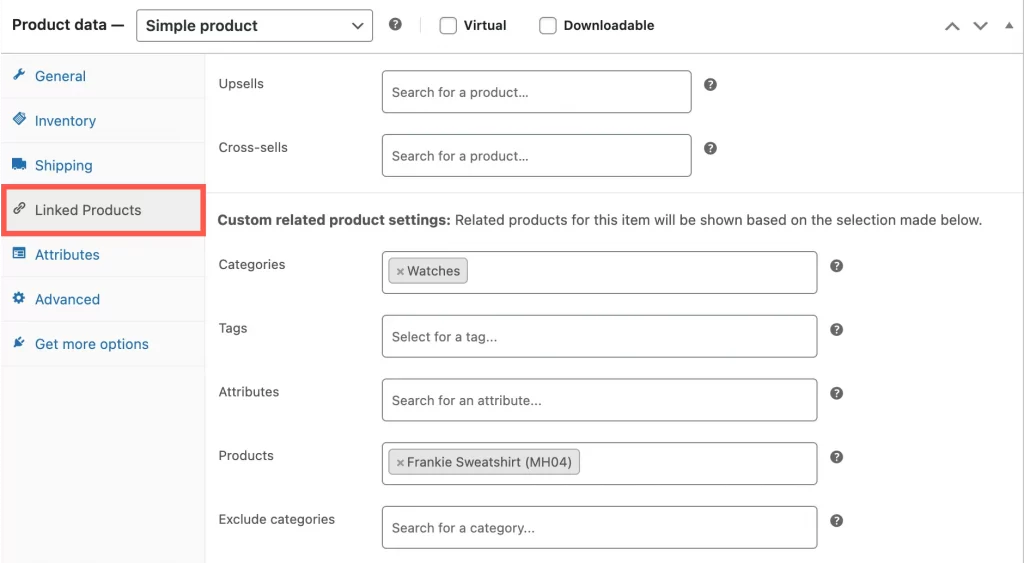Click the Shipping truck icon
This screenshot has height=563, width=1024.
pos(19,164)
